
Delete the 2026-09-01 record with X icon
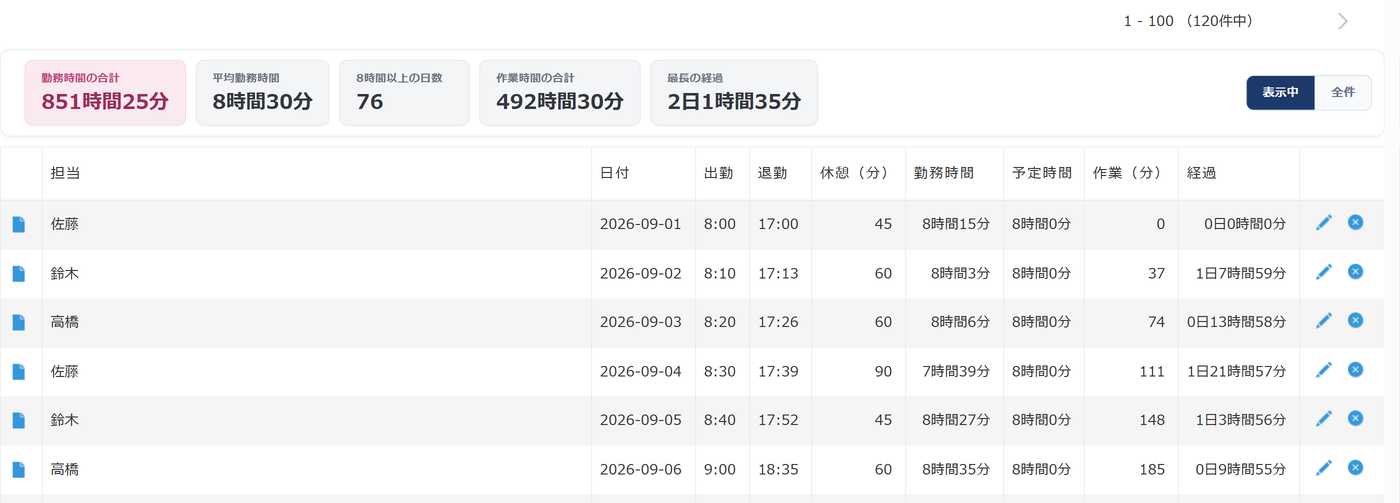[x=1355, y=222]
